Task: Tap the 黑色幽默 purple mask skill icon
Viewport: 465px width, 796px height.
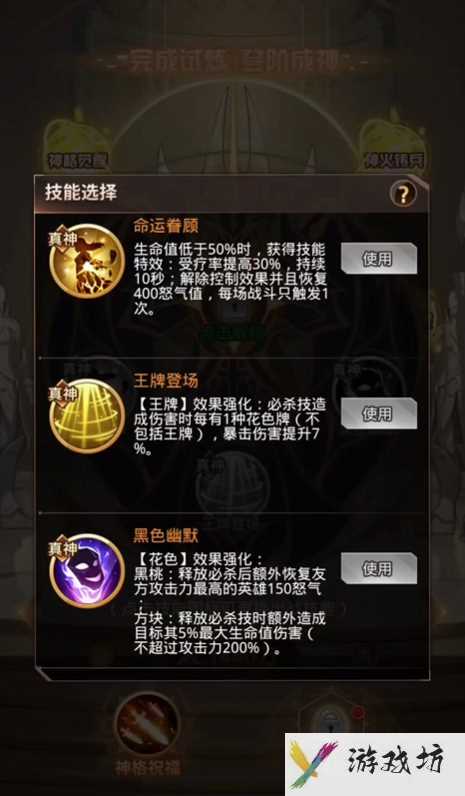Action: point(88,571)
